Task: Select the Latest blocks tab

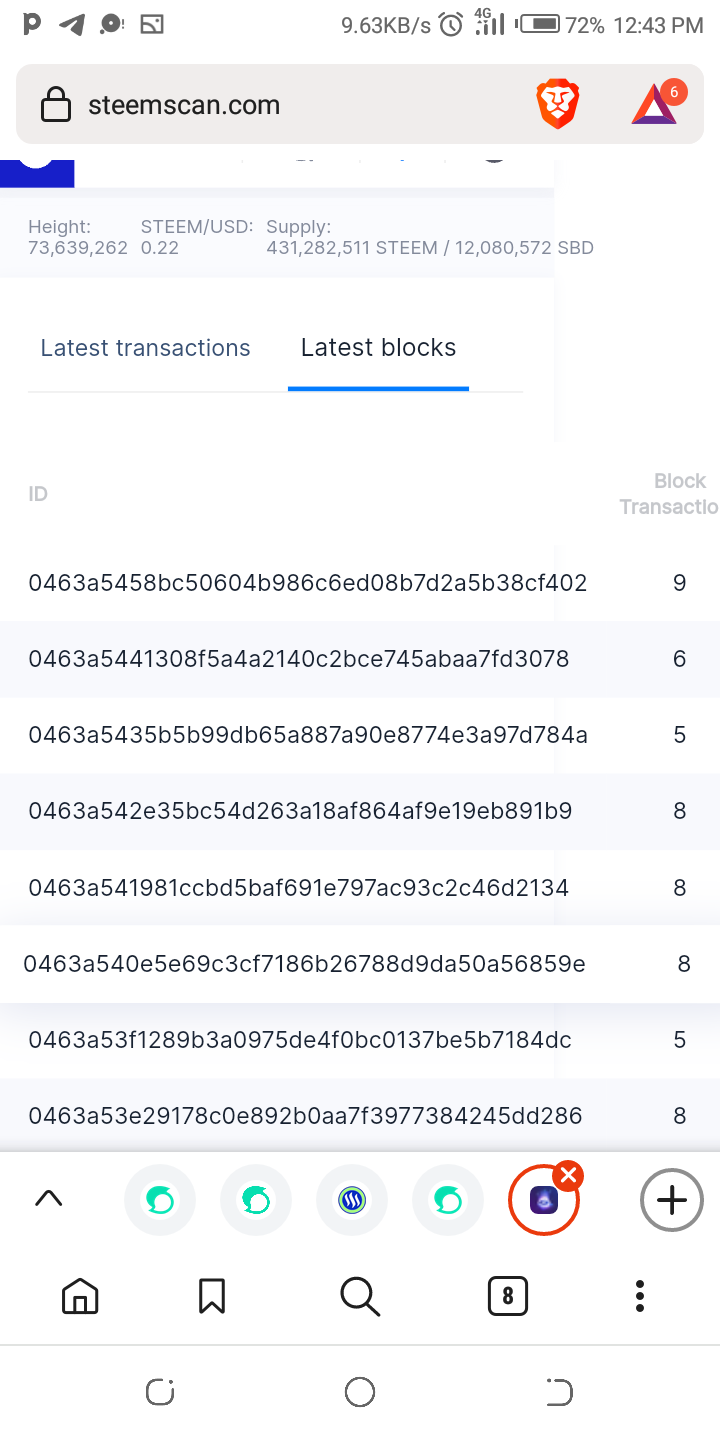Action: click(378, 348)
